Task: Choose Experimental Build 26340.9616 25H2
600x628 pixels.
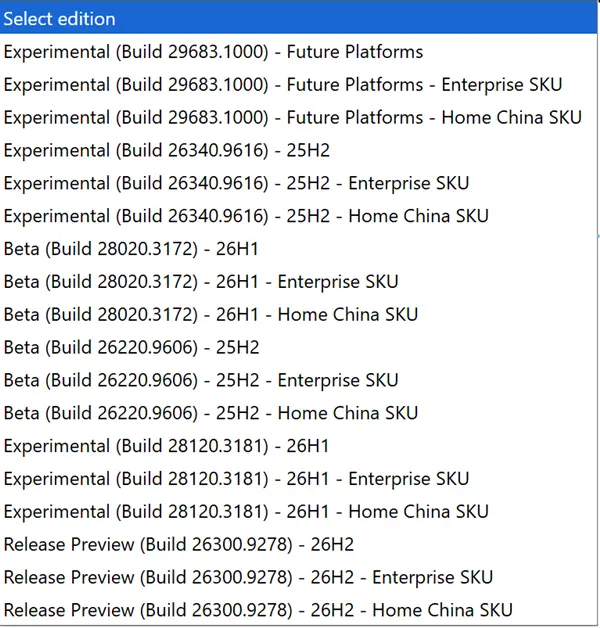Action: (298, 150)
